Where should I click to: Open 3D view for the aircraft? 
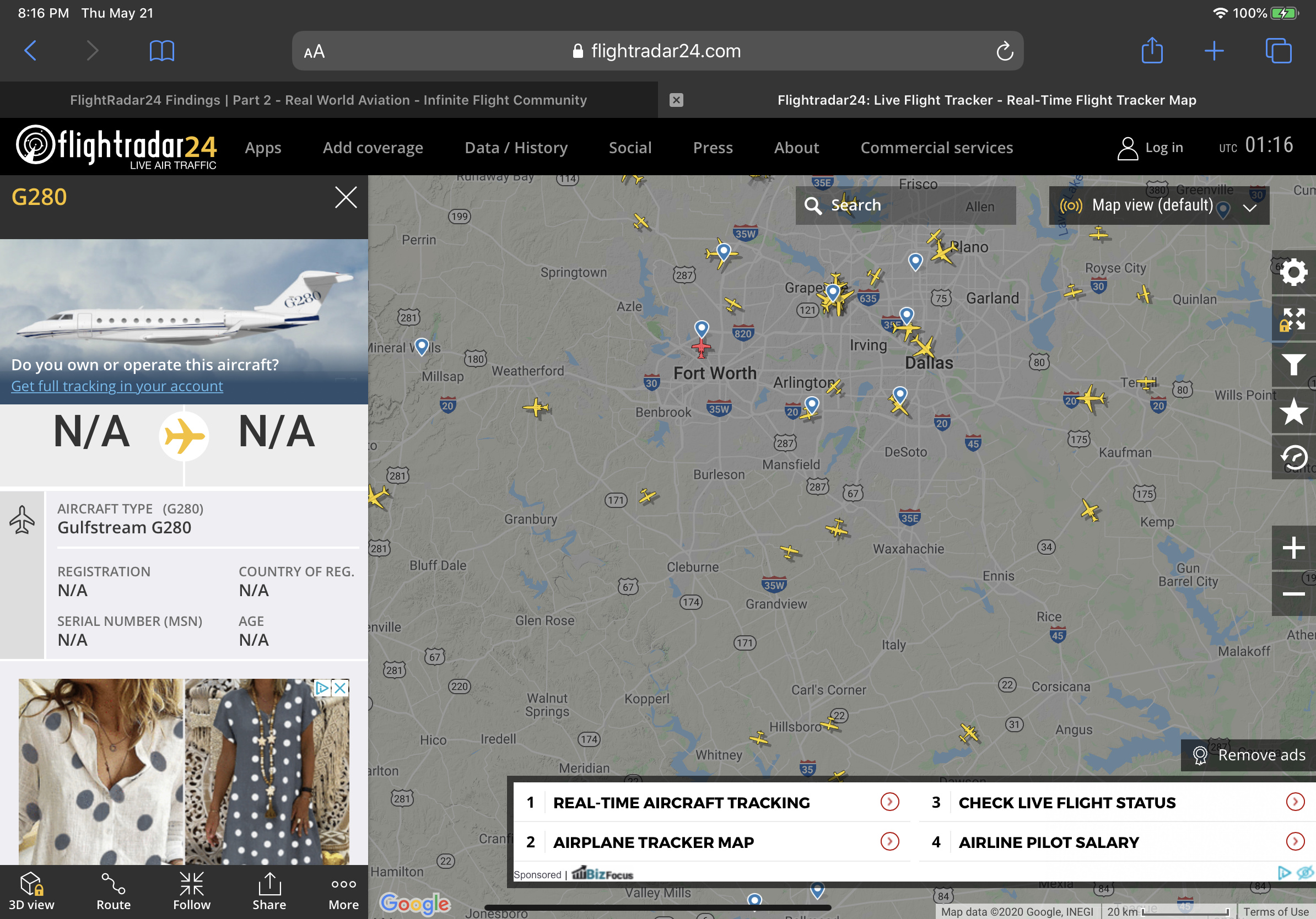tap(31, 891)
